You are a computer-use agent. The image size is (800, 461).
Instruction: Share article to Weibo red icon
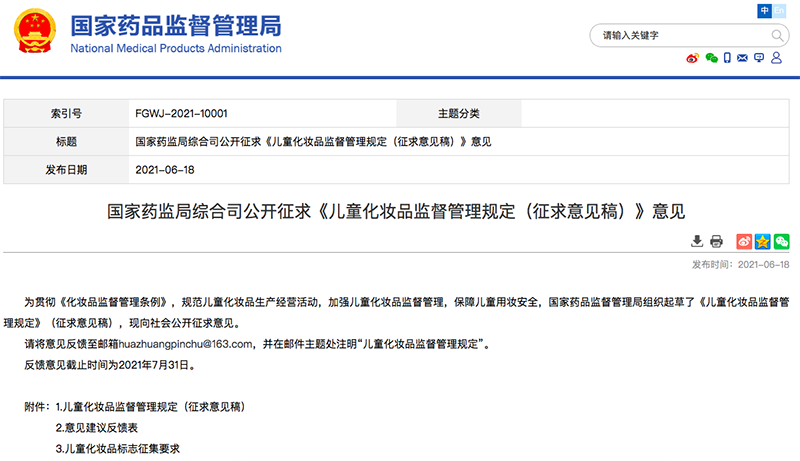point(744,241)
